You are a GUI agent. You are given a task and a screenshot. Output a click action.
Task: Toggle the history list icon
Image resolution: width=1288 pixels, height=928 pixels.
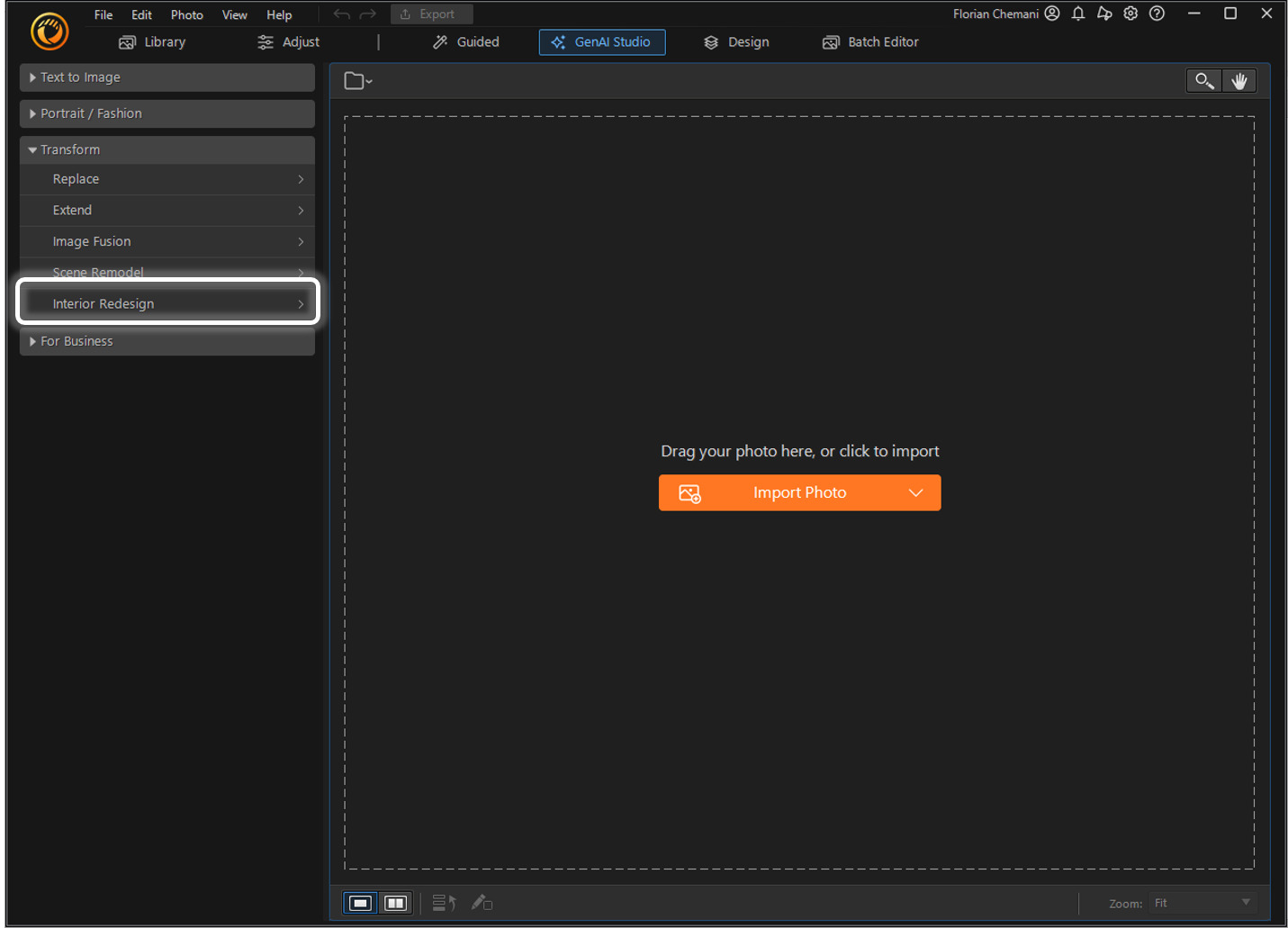coord(443,902)
